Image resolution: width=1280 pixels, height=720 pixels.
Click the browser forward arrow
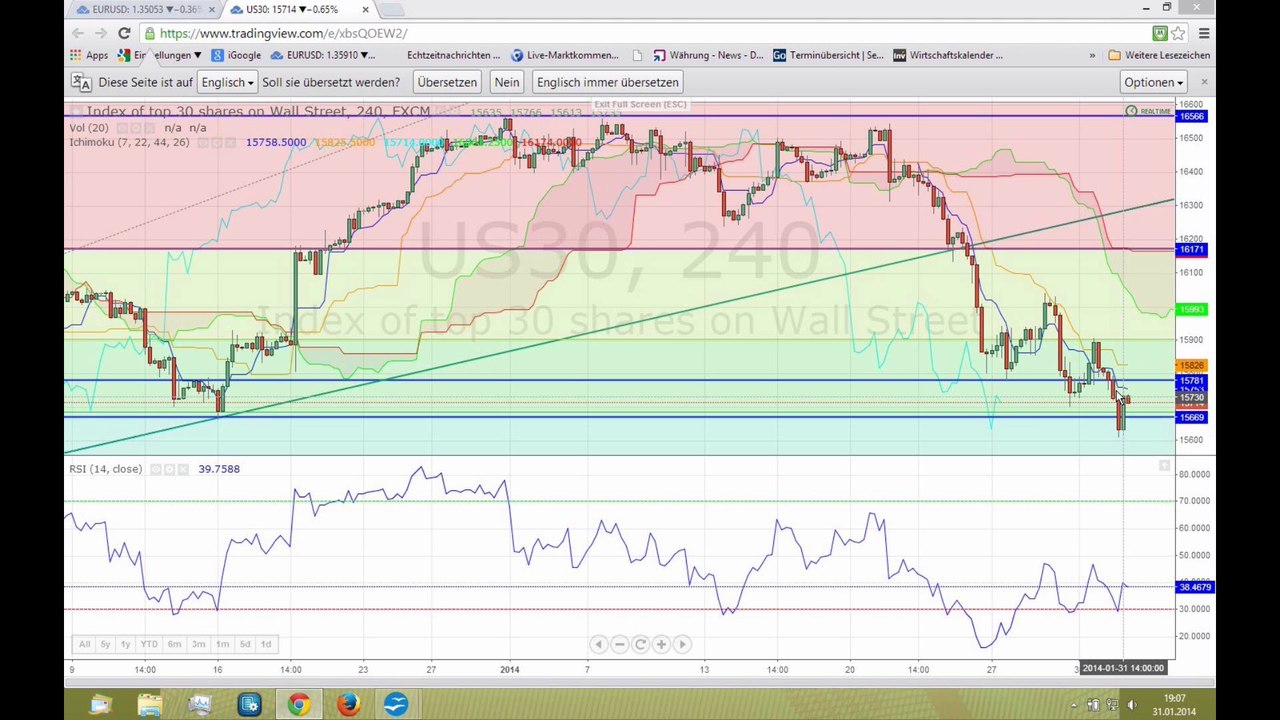pos(101,33)
